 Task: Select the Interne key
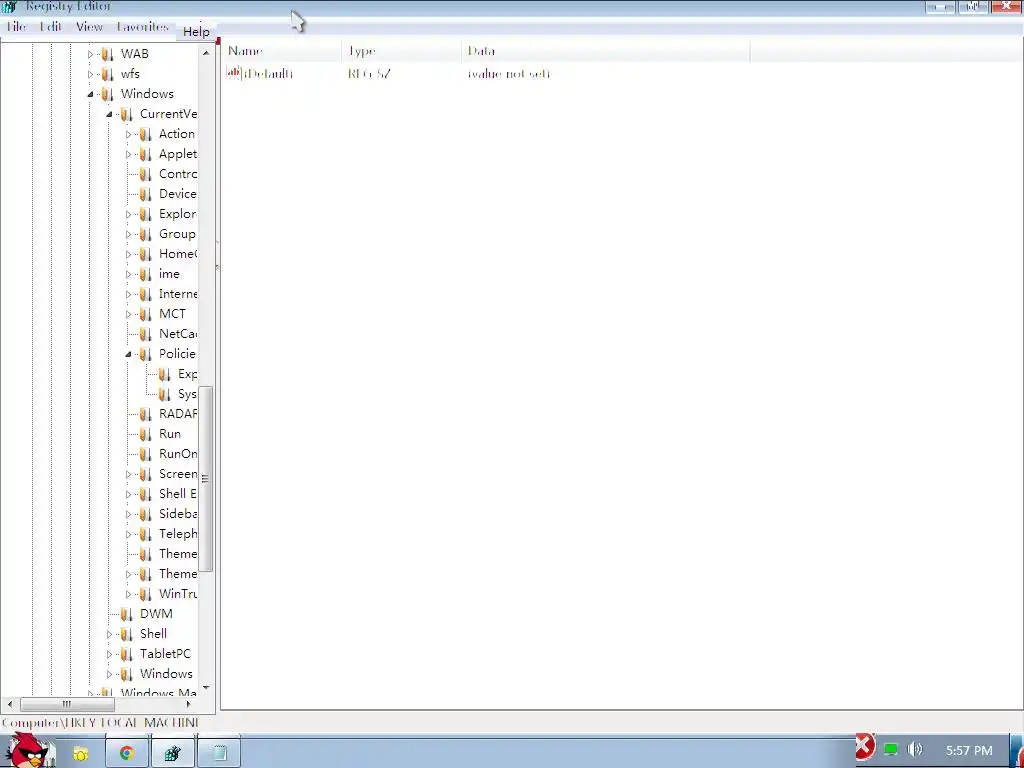tap(178, 294)
